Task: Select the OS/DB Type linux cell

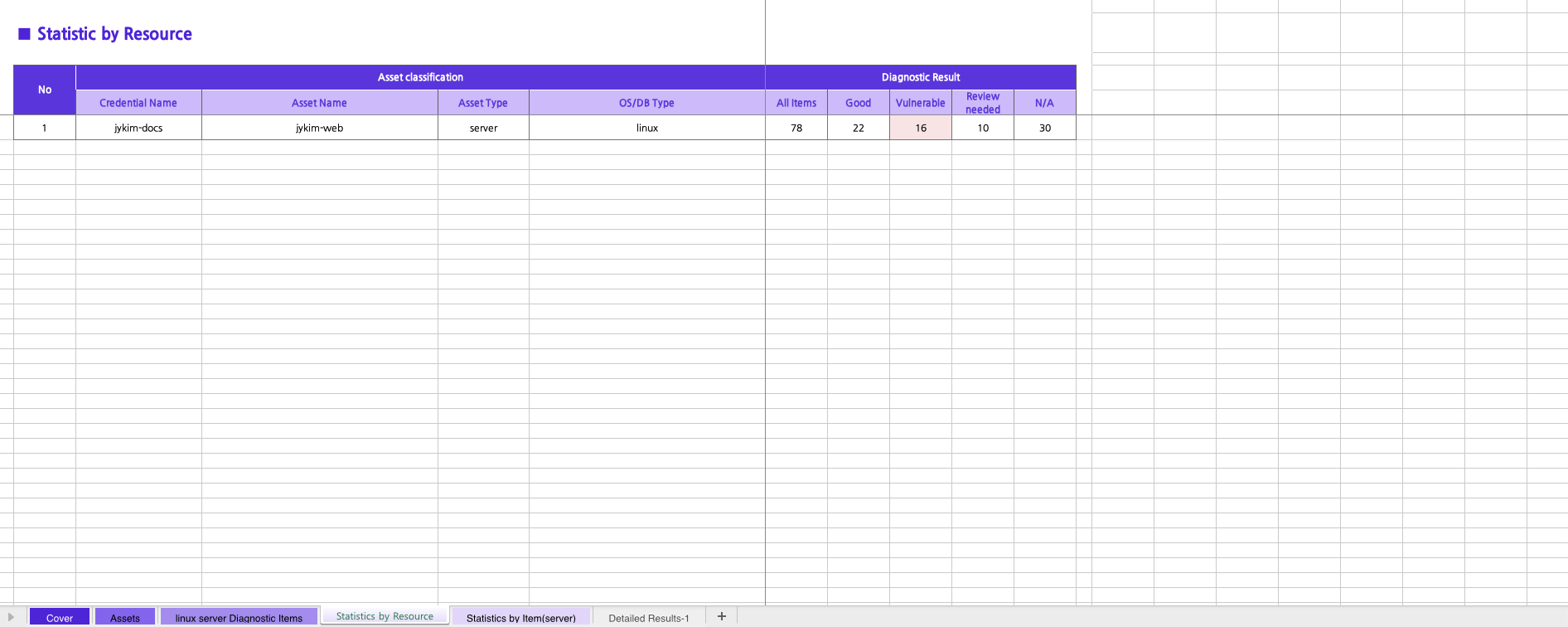Action: point(646,128)
